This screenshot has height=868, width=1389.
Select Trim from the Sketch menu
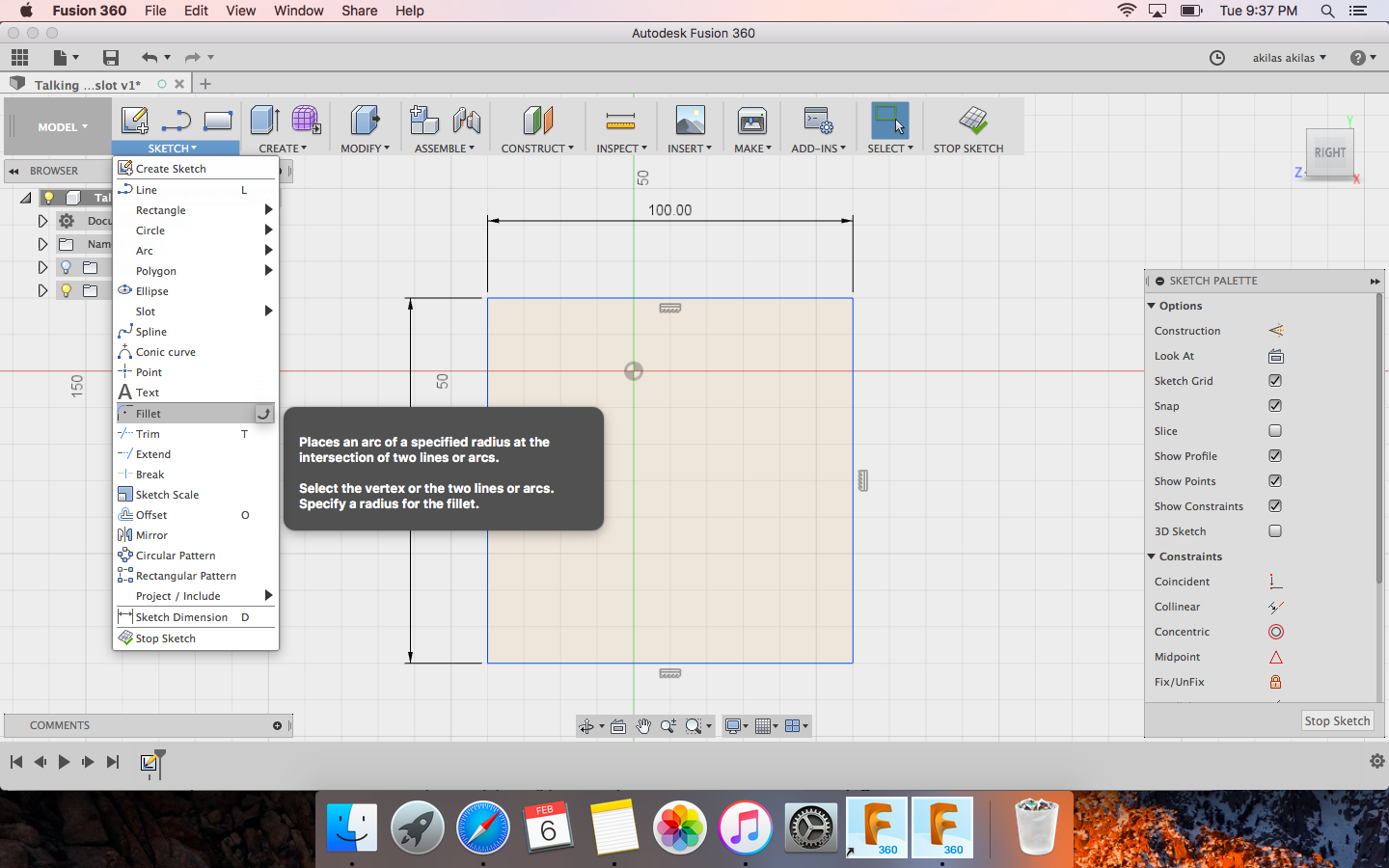pos(148,434)
